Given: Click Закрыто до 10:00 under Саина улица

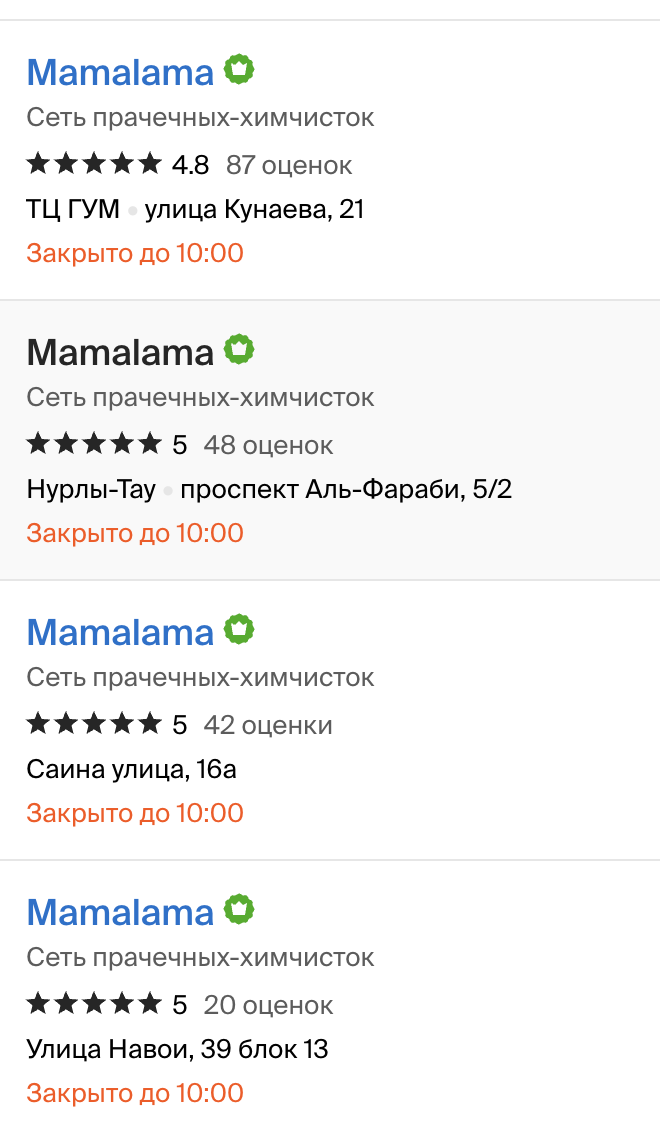Looking at the screenshot, I should [135, 813].
